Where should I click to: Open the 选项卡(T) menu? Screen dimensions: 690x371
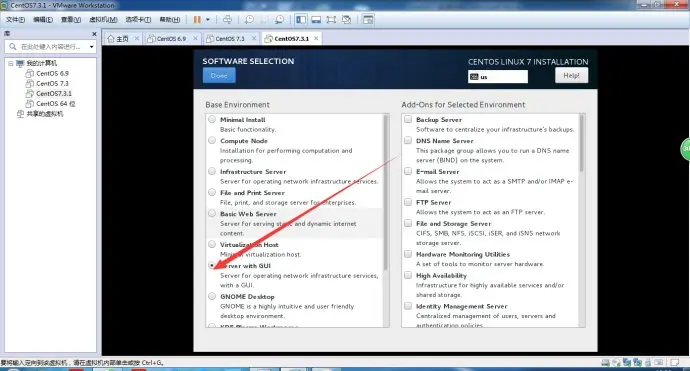(x=138, y=19)
